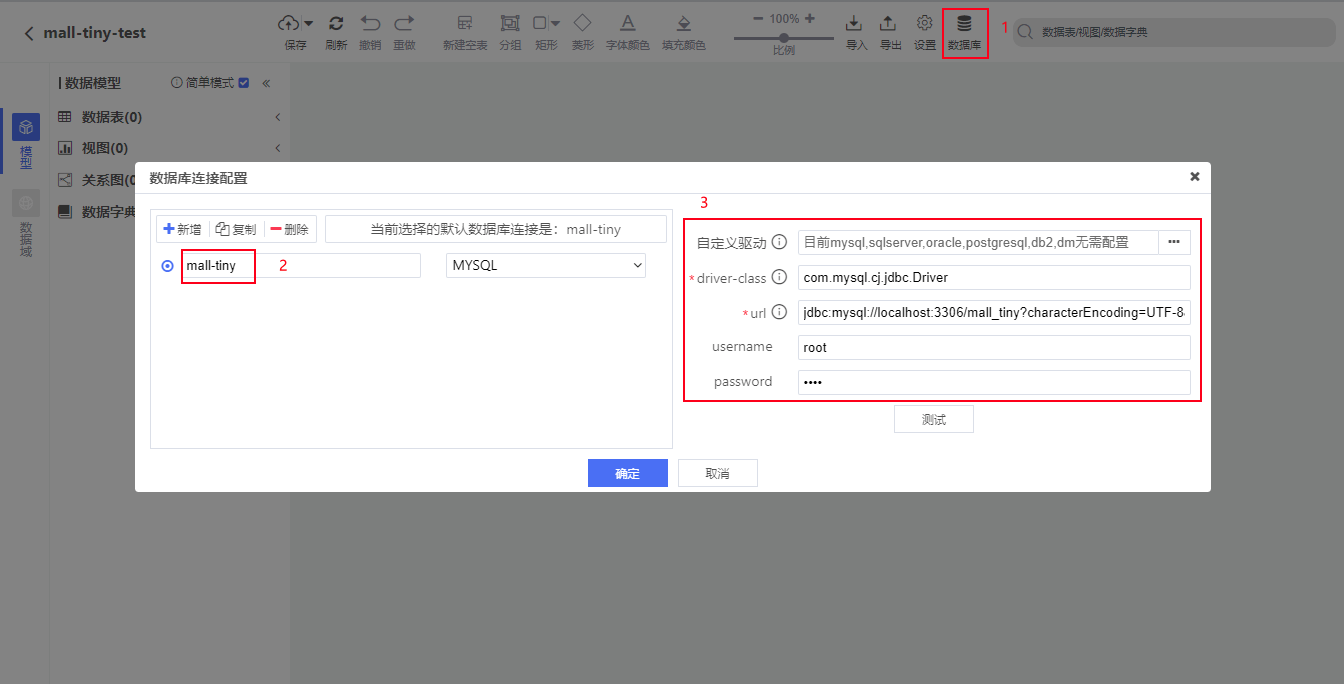The width and height of the screenshot is (1344, 684).
Task: Confirm with the 确定 button
Action: point(628,473)
